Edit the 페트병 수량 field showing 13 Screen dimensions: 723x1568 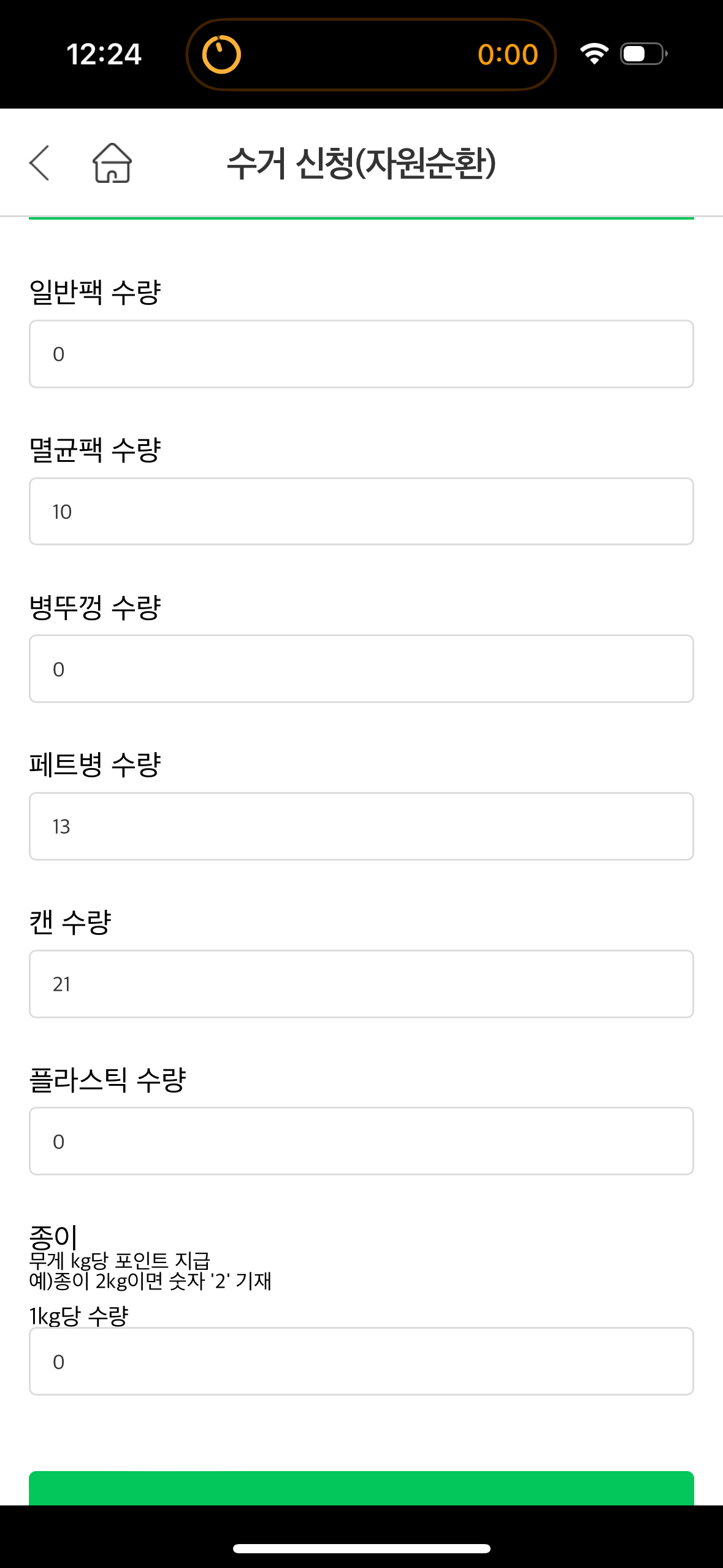click(361, 826)
